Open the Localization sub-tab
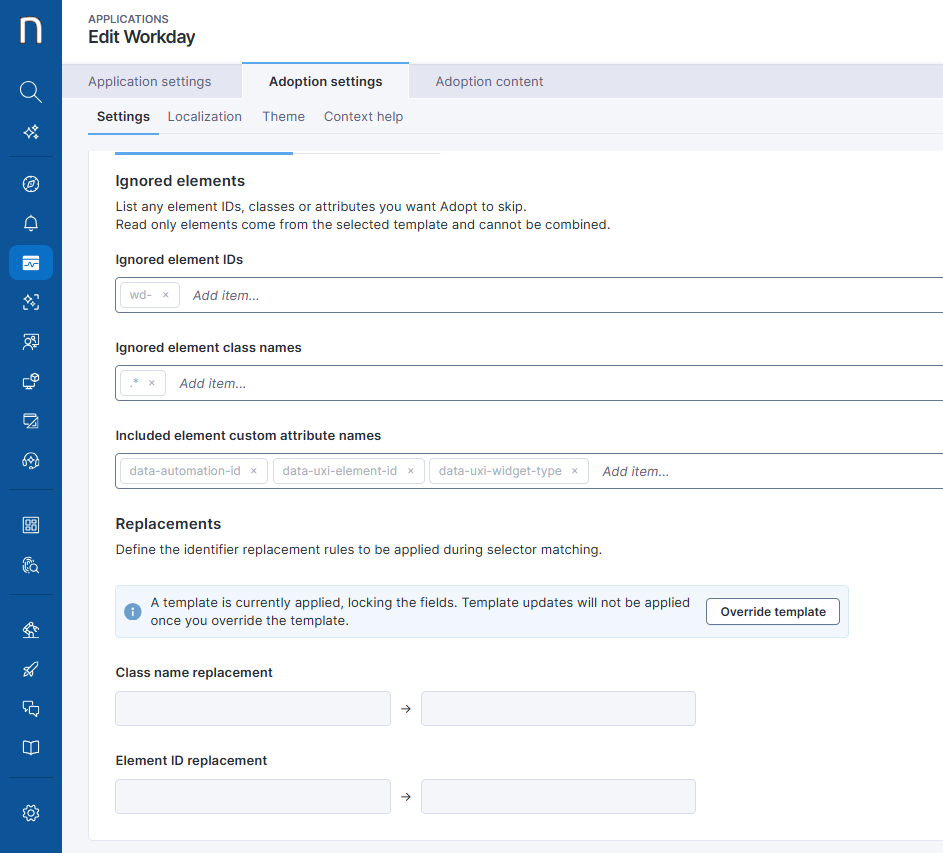943x853 pixels. [205, 117]
